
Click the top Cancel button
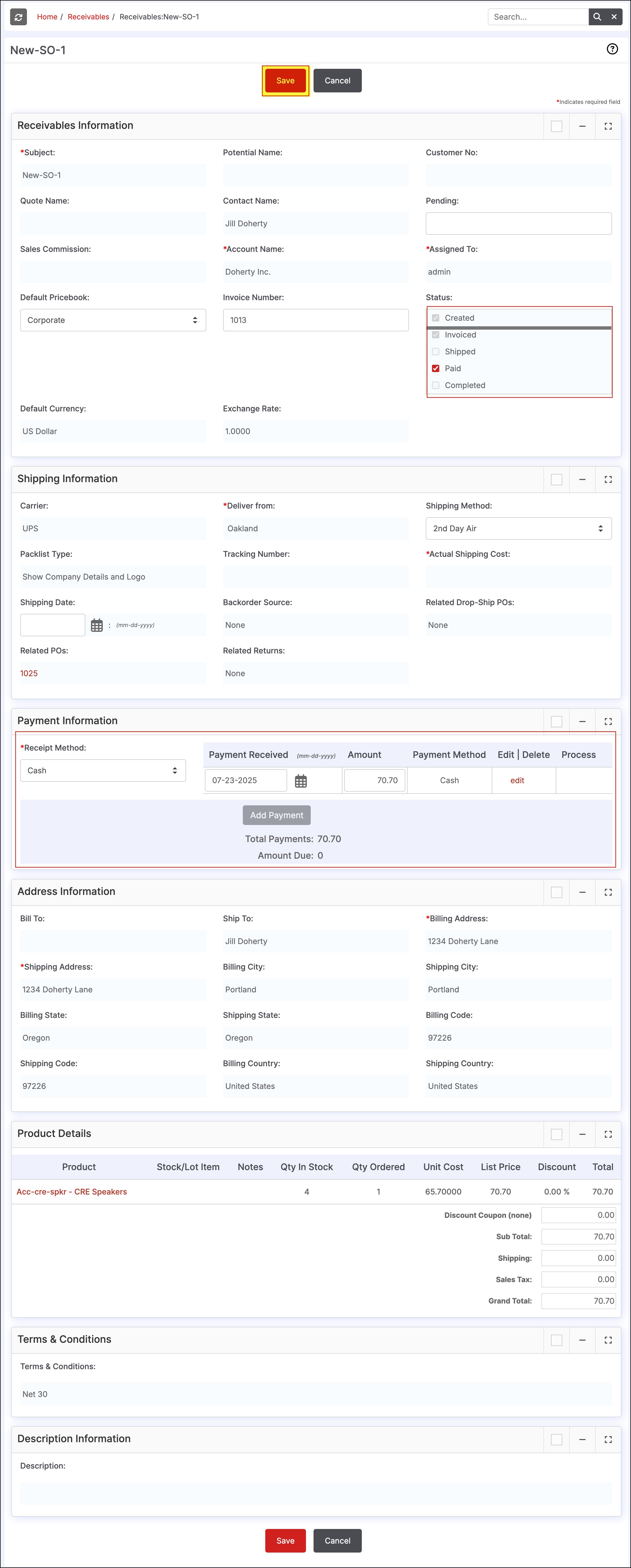tap(338, 81)
